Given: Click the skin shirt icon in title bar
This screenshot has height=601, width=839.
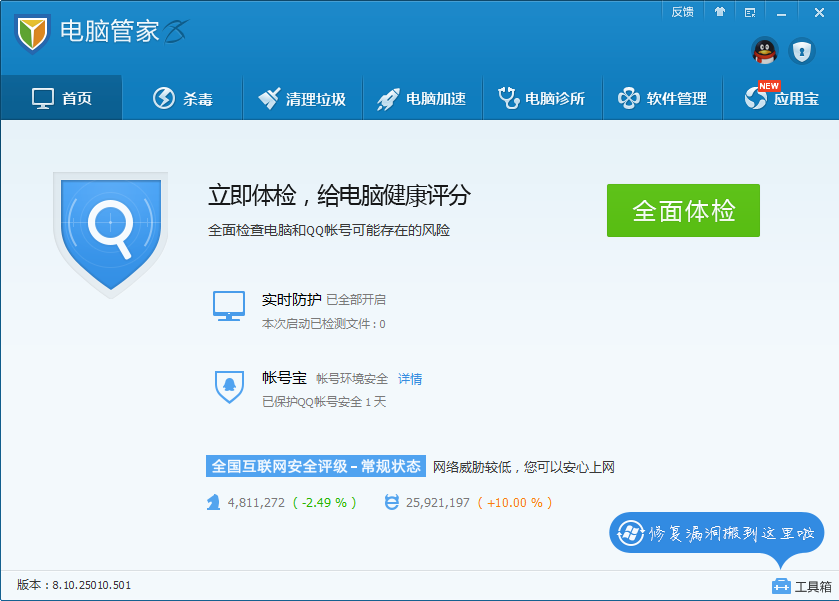Looking at the screenshot, I should click(720, 12).
